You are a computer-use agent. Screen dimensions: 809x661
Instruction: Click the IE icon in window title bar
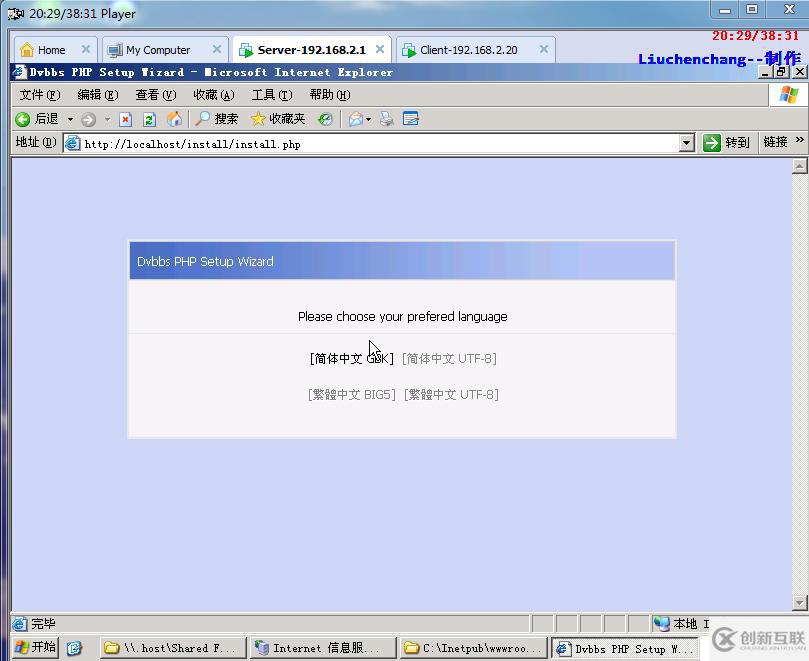[19, 72]
